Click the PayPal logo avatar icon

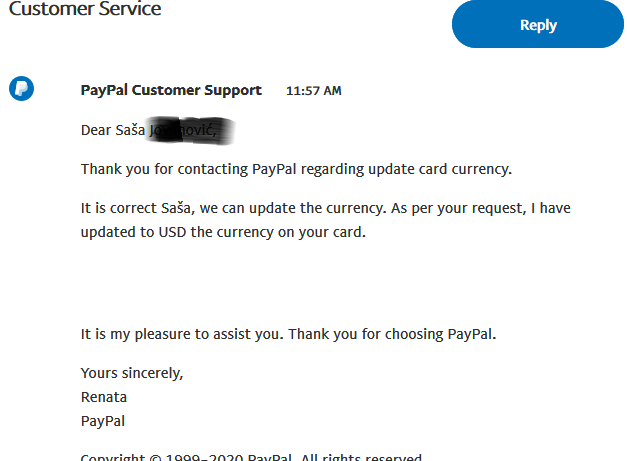(22, 88)
